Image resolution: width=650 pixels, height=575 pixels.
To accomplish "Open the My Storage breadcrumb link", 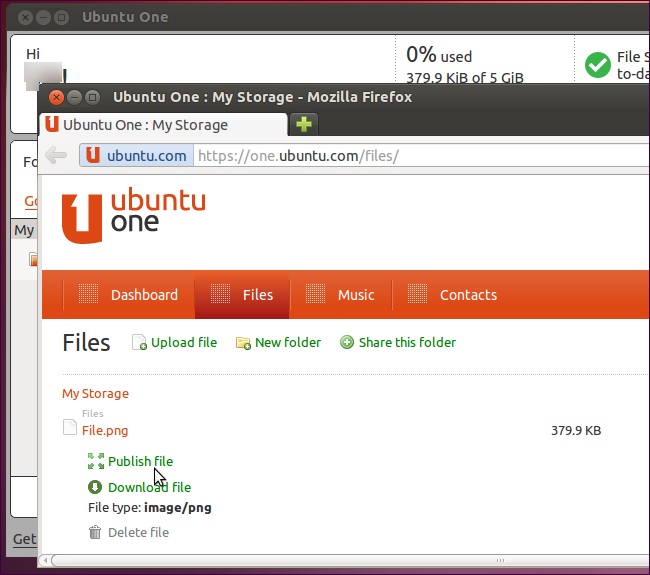I will [95, 393].
